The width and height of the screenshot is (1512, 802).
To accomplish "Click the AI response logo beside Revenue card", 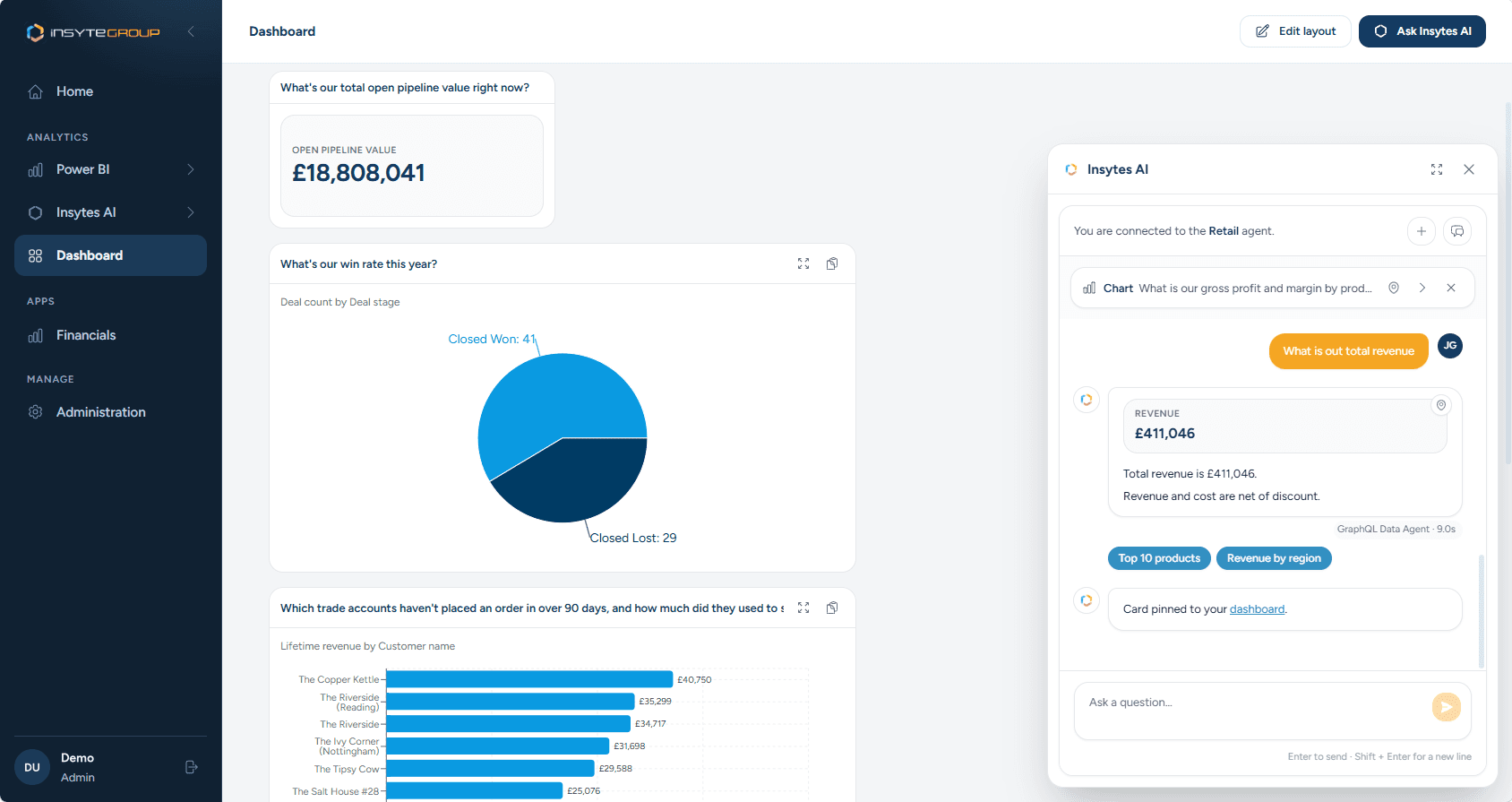I will (1087, 400).
